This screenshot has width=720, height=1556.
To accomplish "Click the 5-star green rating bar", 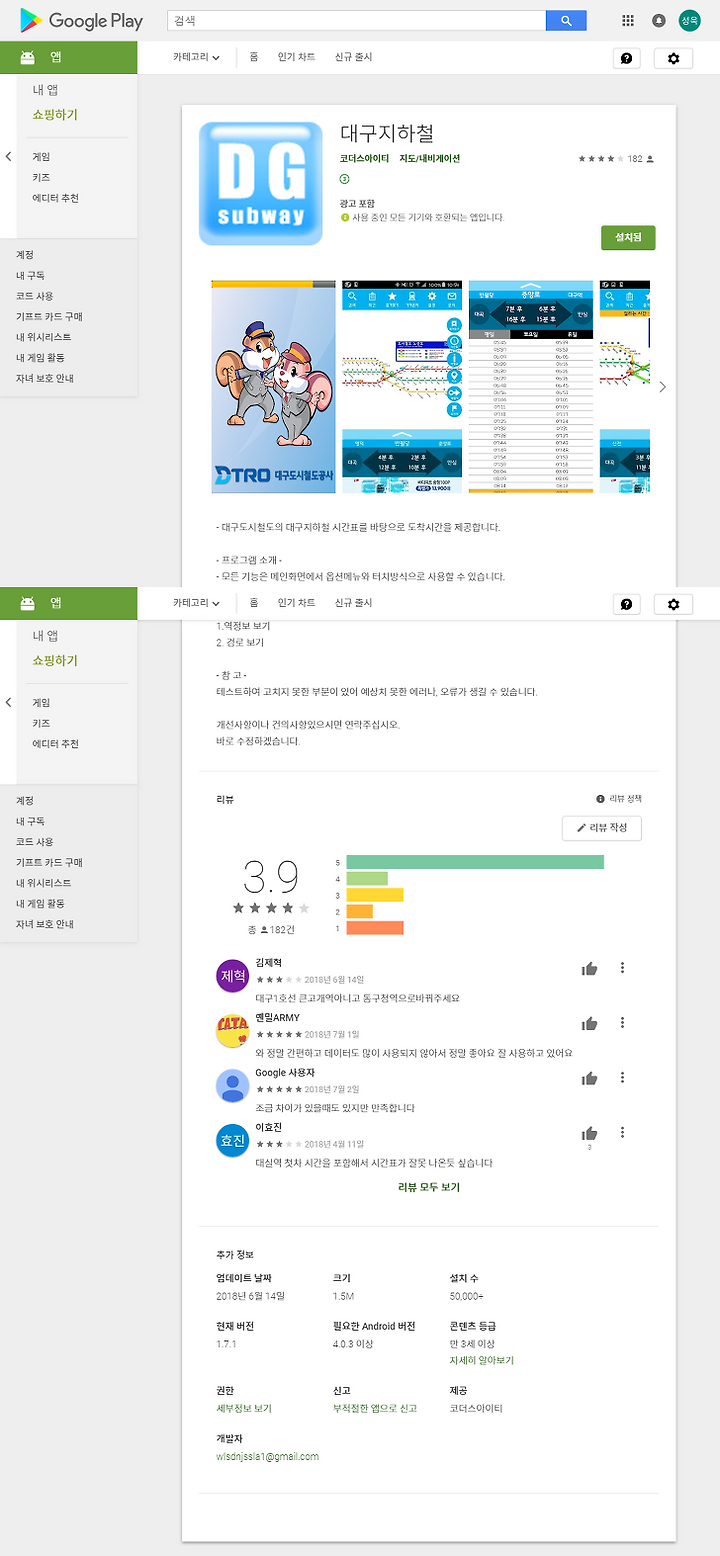I will (475, 862).
